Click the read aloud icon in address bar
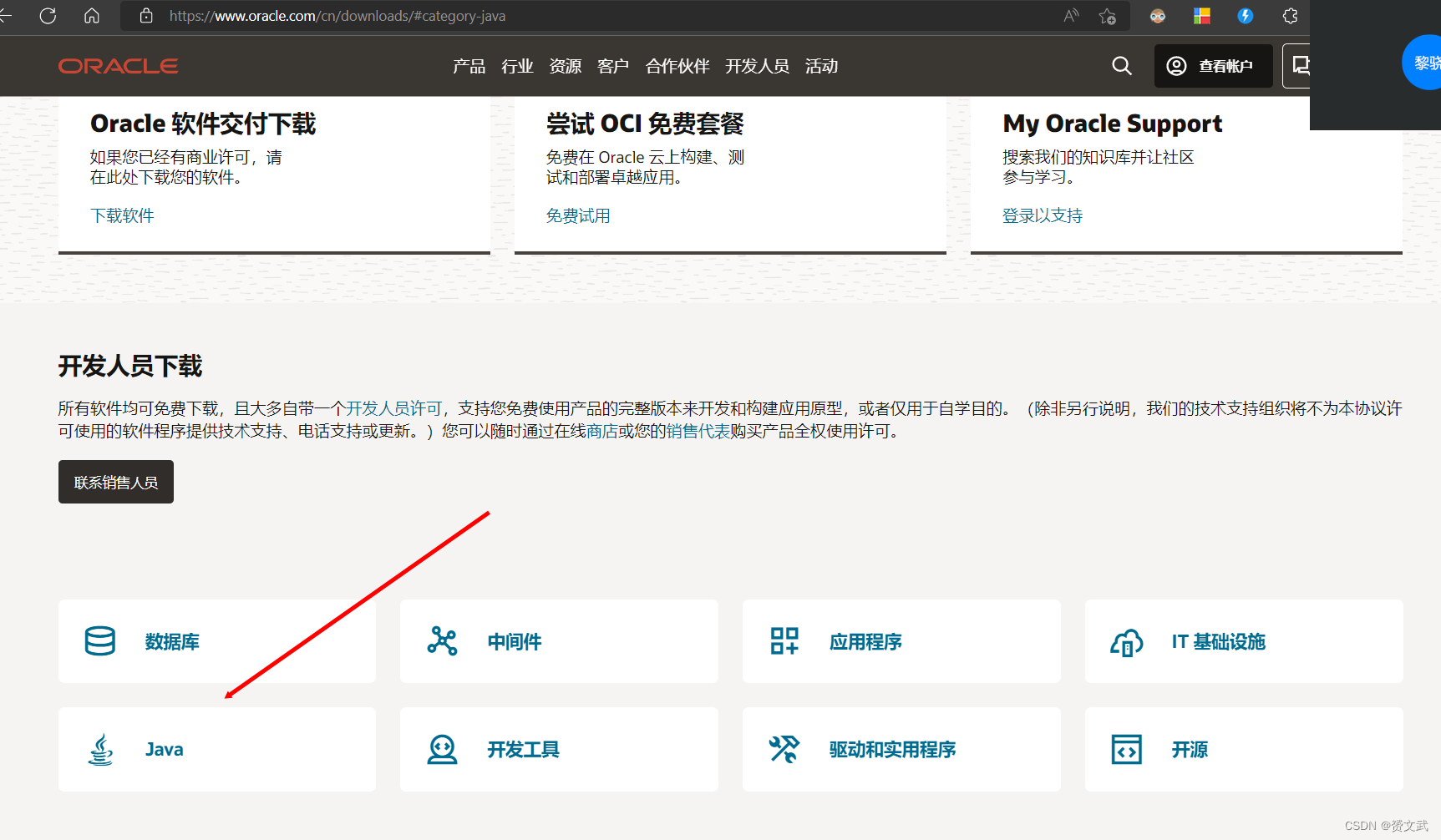 [x=1071, y=16]
